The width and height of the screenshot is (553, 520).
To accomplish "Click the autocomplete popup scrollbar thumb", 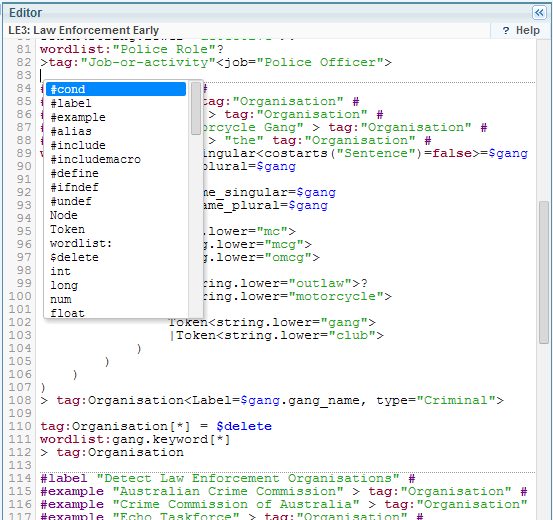I will pyautogui.click(x=196, y=108).
